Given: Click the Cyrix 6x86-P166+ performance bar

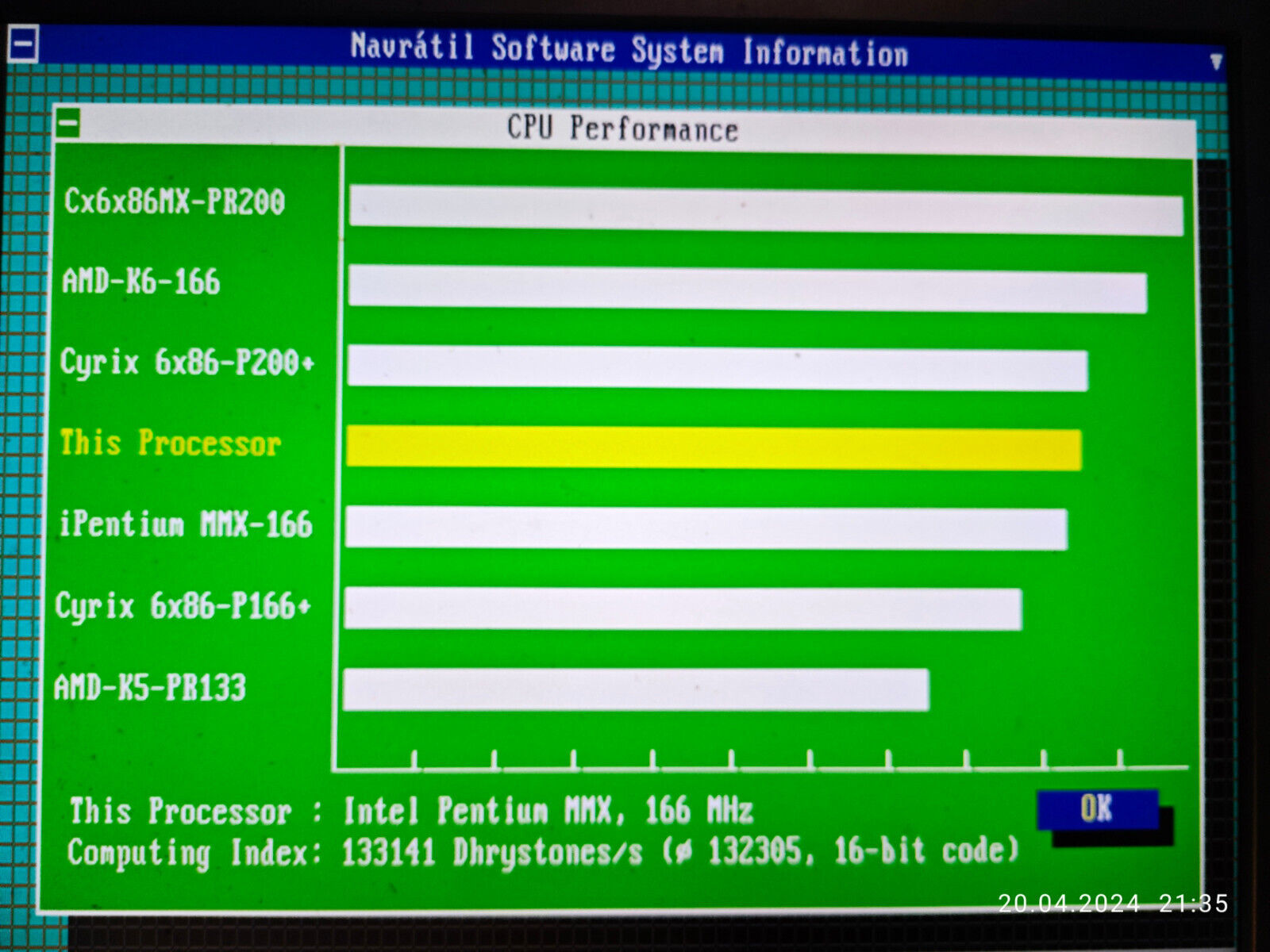Looking at the screenshot, I should [x=683, y=608].
